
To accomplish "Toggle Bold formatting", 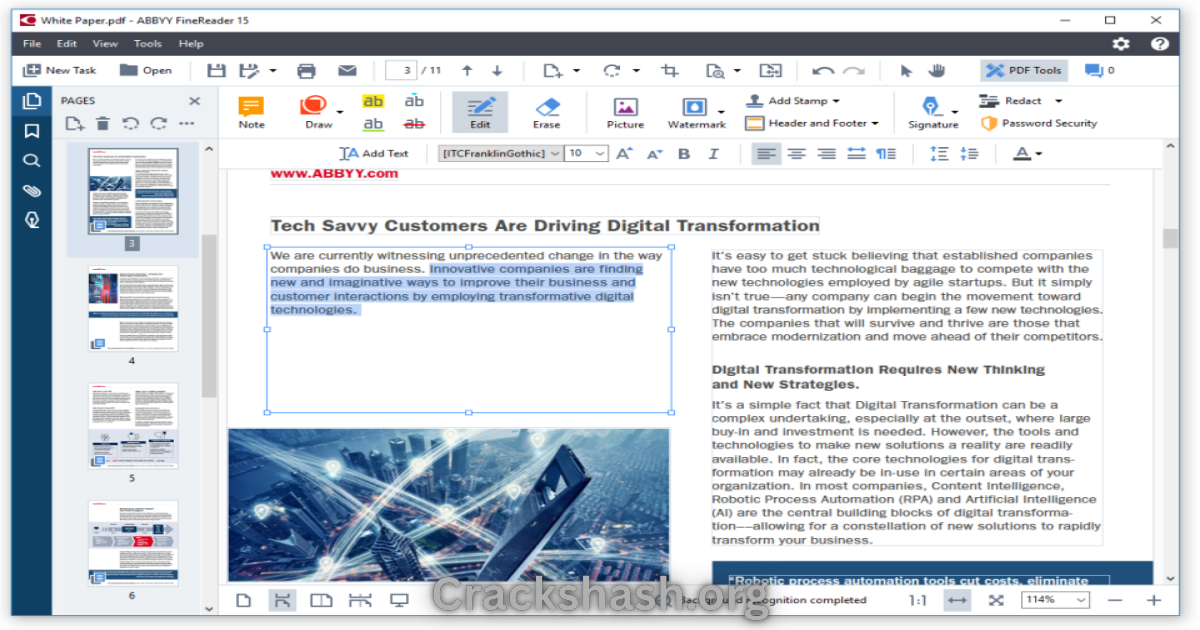I will pos(684,153).
